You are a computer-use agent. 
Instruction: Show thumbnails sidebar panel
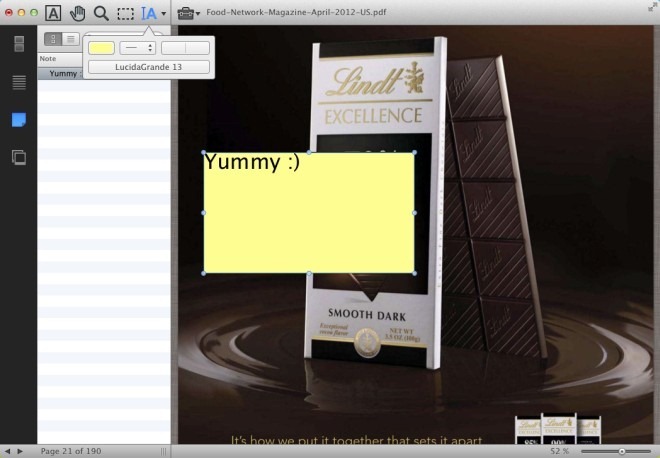click(19, 44)
